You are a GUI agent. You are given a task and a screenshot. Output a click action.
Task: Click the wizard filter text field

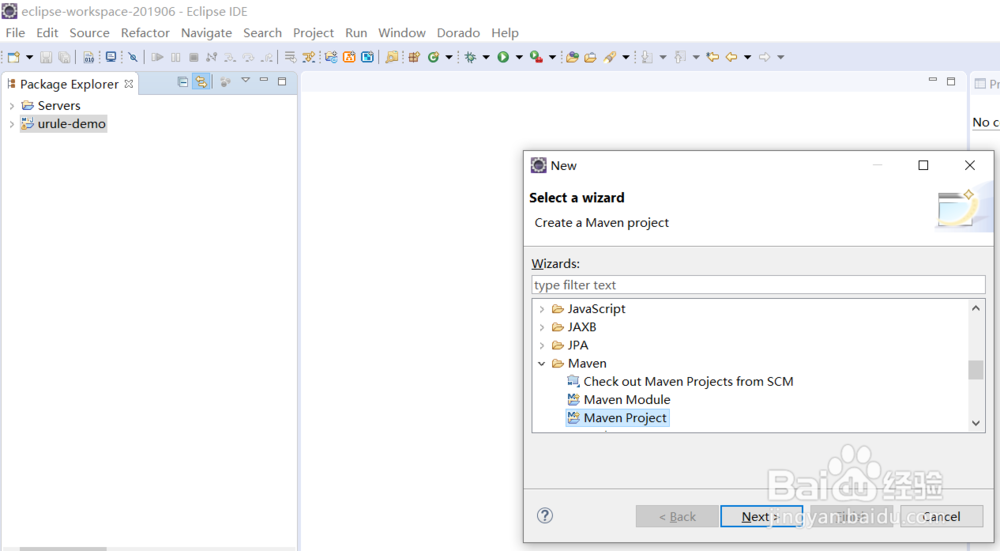(x=757, y=285)
